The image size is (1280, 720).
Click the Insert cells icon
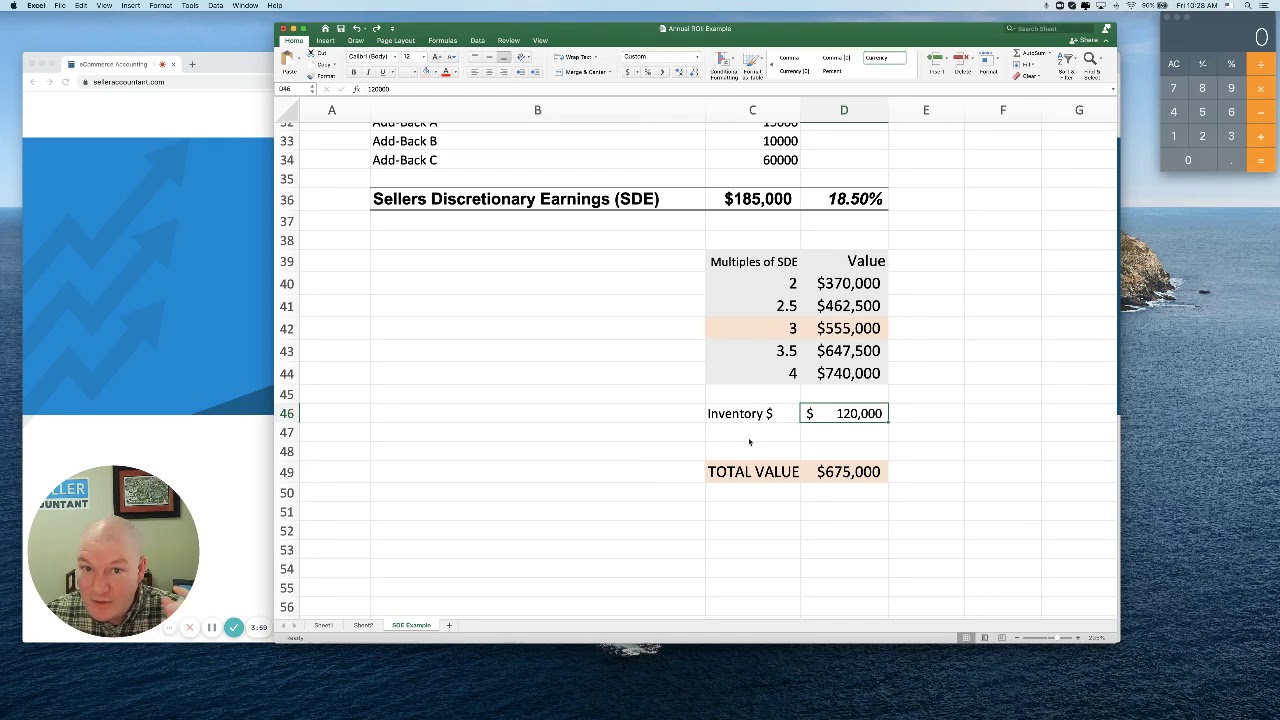coord(935,58)
